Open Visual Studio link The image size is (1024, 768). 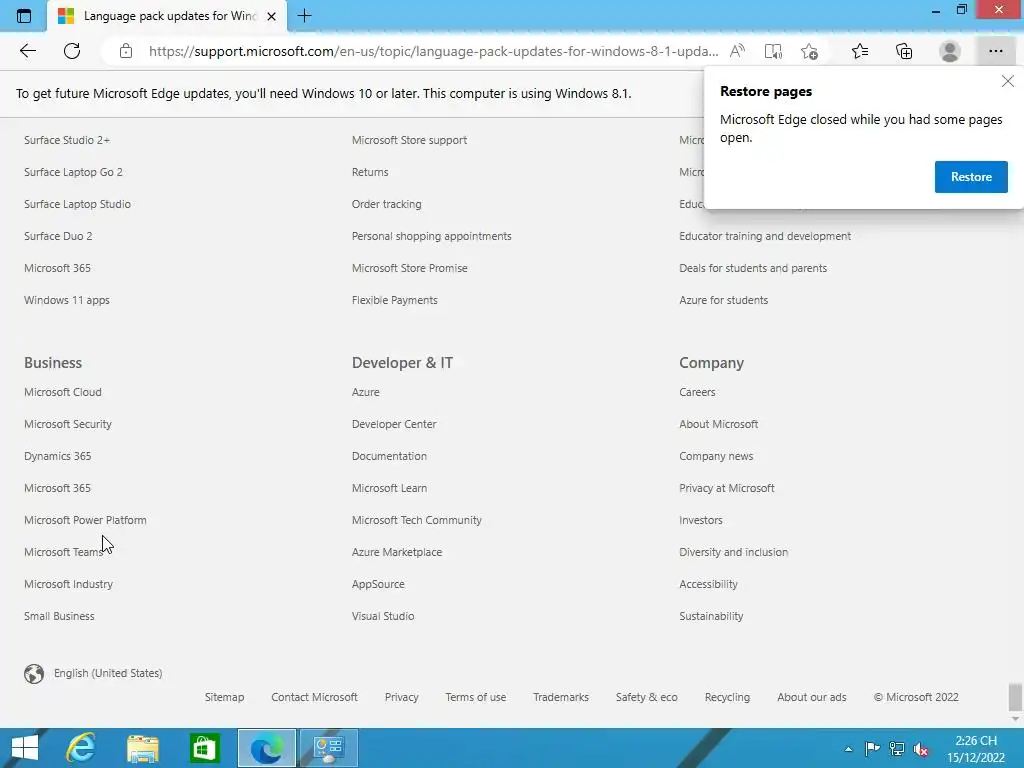383,616
